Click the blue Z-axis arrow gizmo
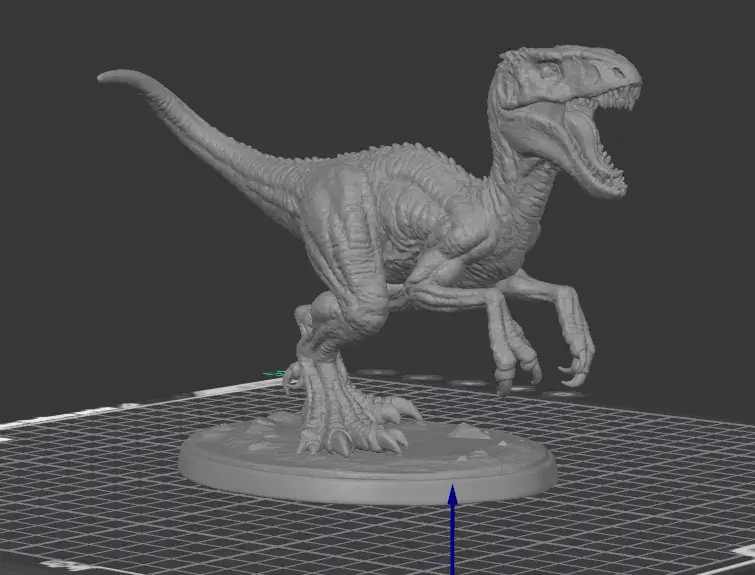755x575 pixels. 452,529
